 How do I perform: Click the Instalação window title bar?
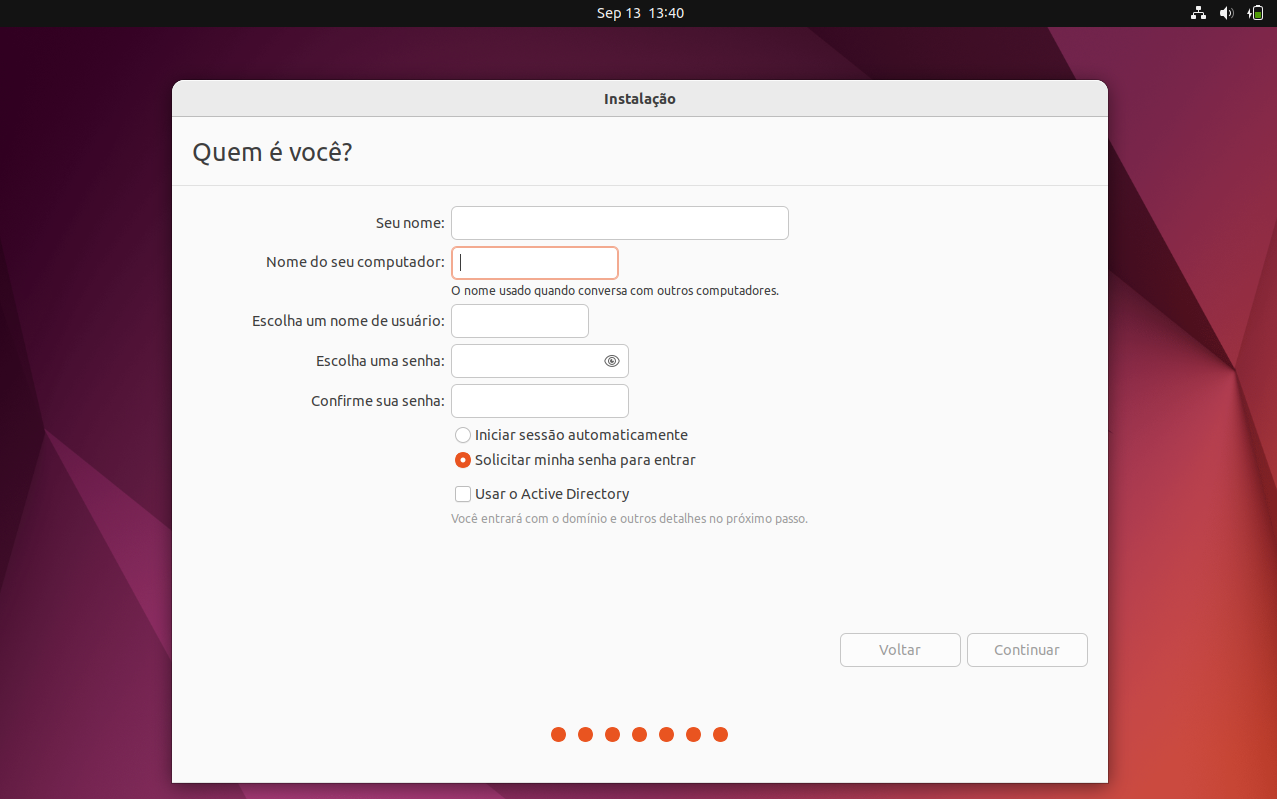tap(640, 99)
